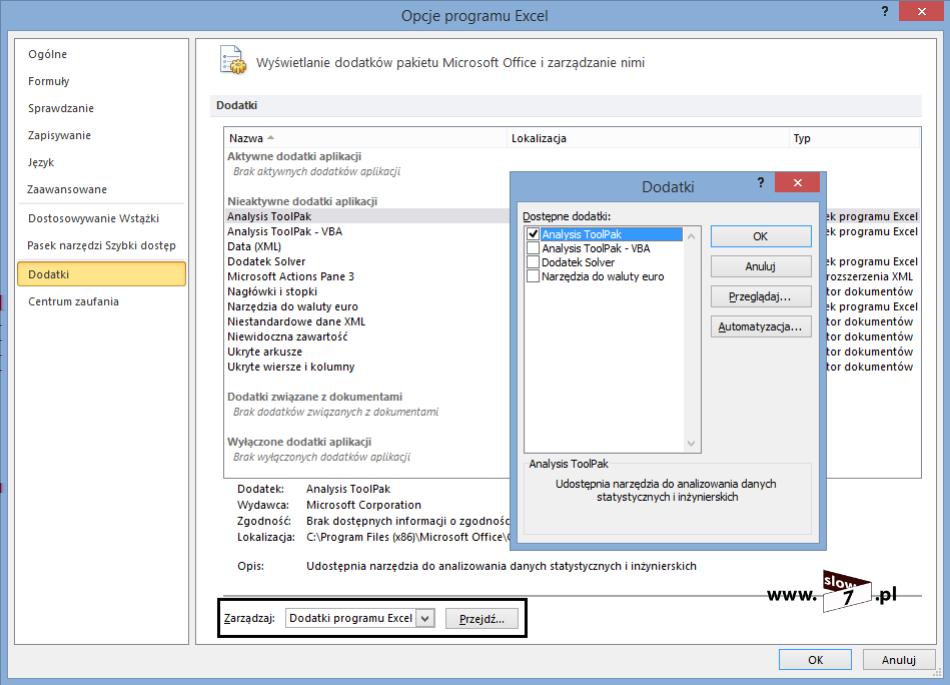
Task: Check Narzędzia do waluty euro checkbox
Action: click(533, 276)
